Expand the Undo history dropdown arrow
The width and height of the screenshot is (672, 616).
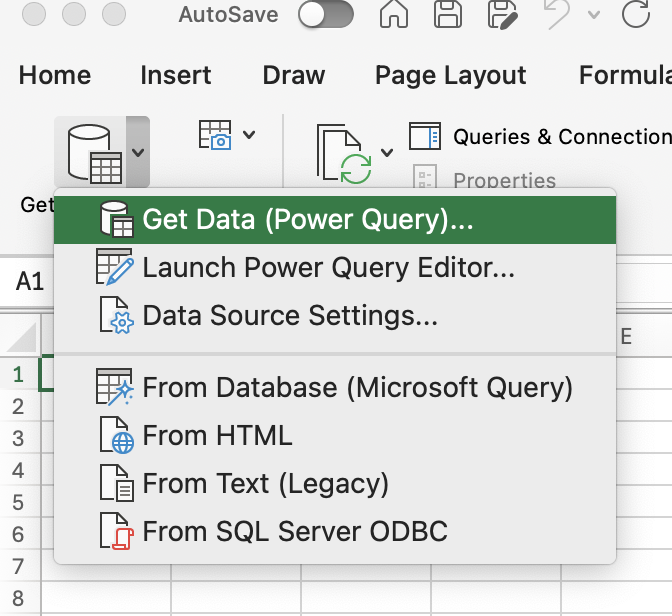pyautogui.click(x=594, y=15)
